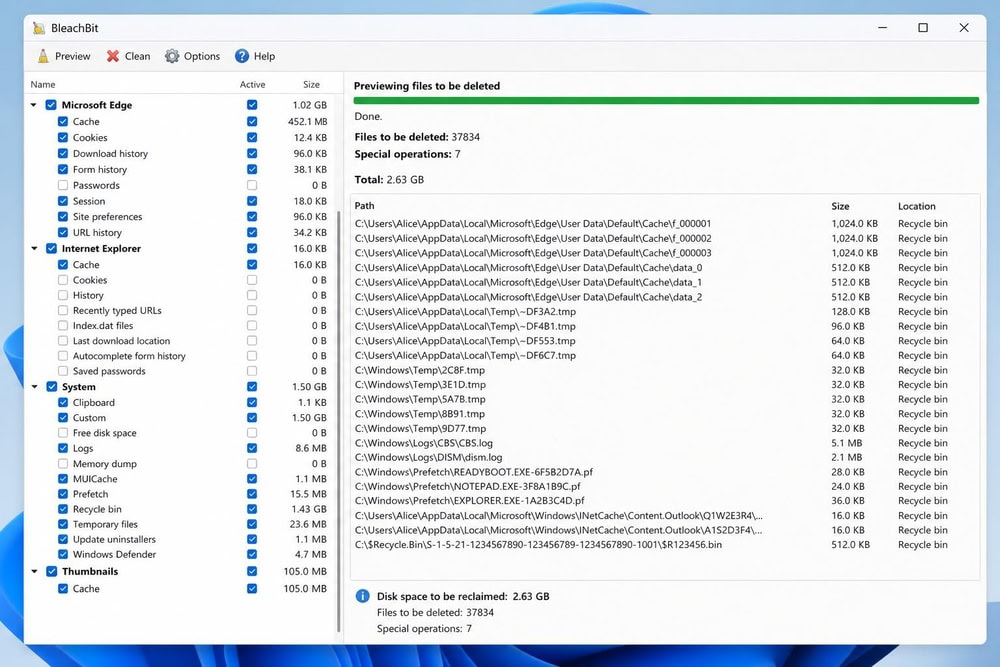
Task: Sort tree by its Size column header
Action: [x=311, y=84]
